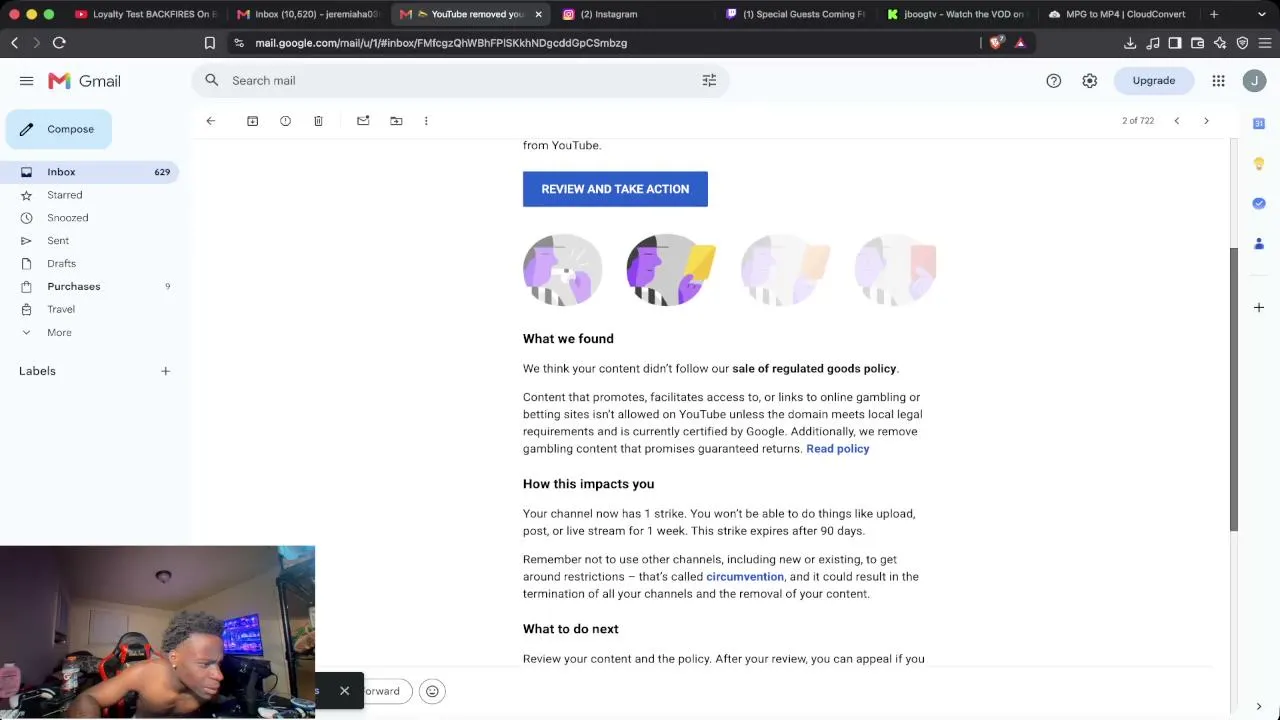Focus the Search mail field
The height and width of the screenshot is (720, 1280).
pos(460,81)
